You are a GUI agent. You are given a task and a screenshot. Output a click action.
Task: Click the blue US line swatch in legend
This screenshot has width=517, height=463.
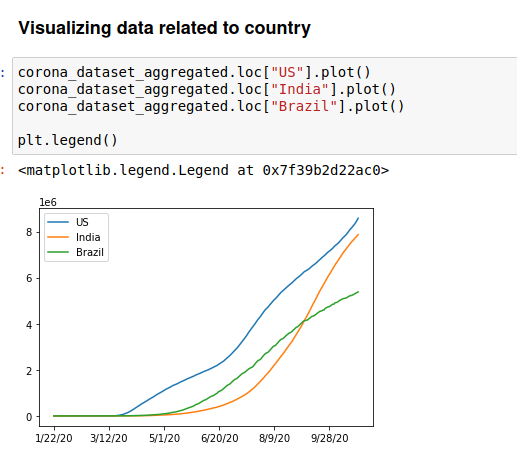(x=58, y=222)
